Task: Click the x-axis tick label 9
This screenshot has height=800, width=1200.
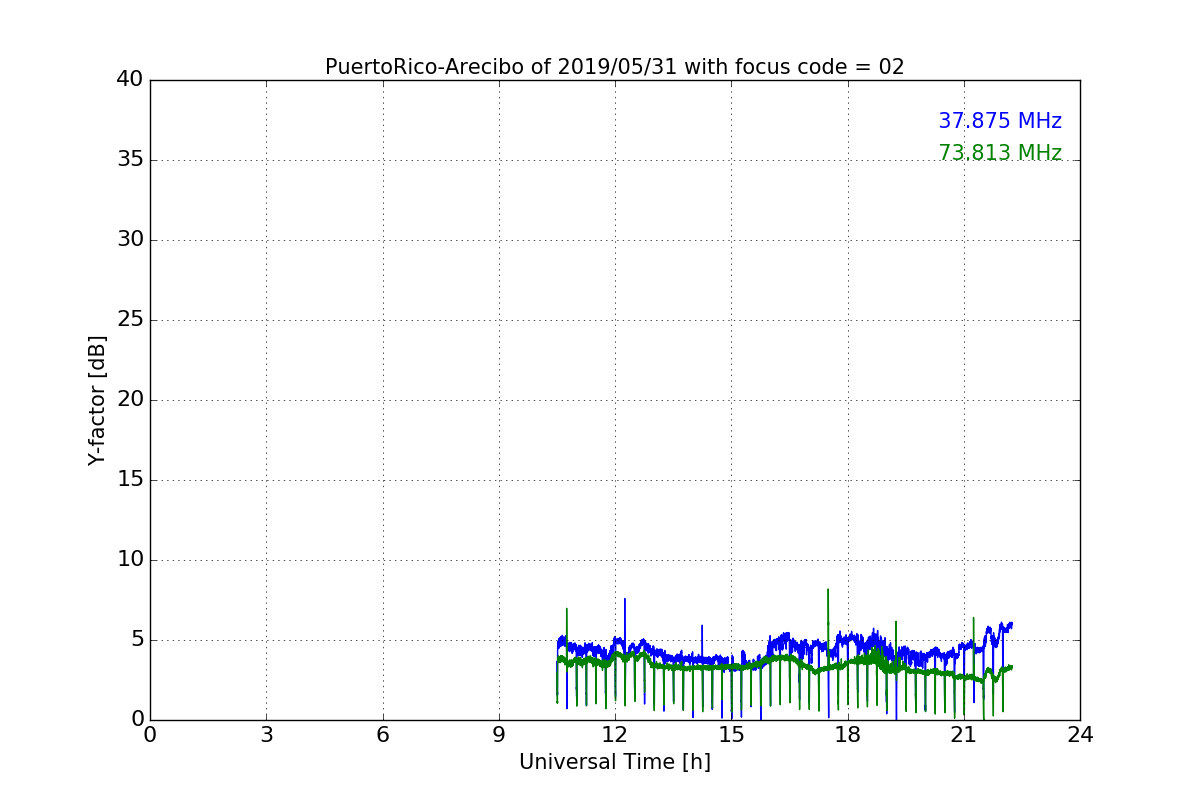Action: pos(499,734)
